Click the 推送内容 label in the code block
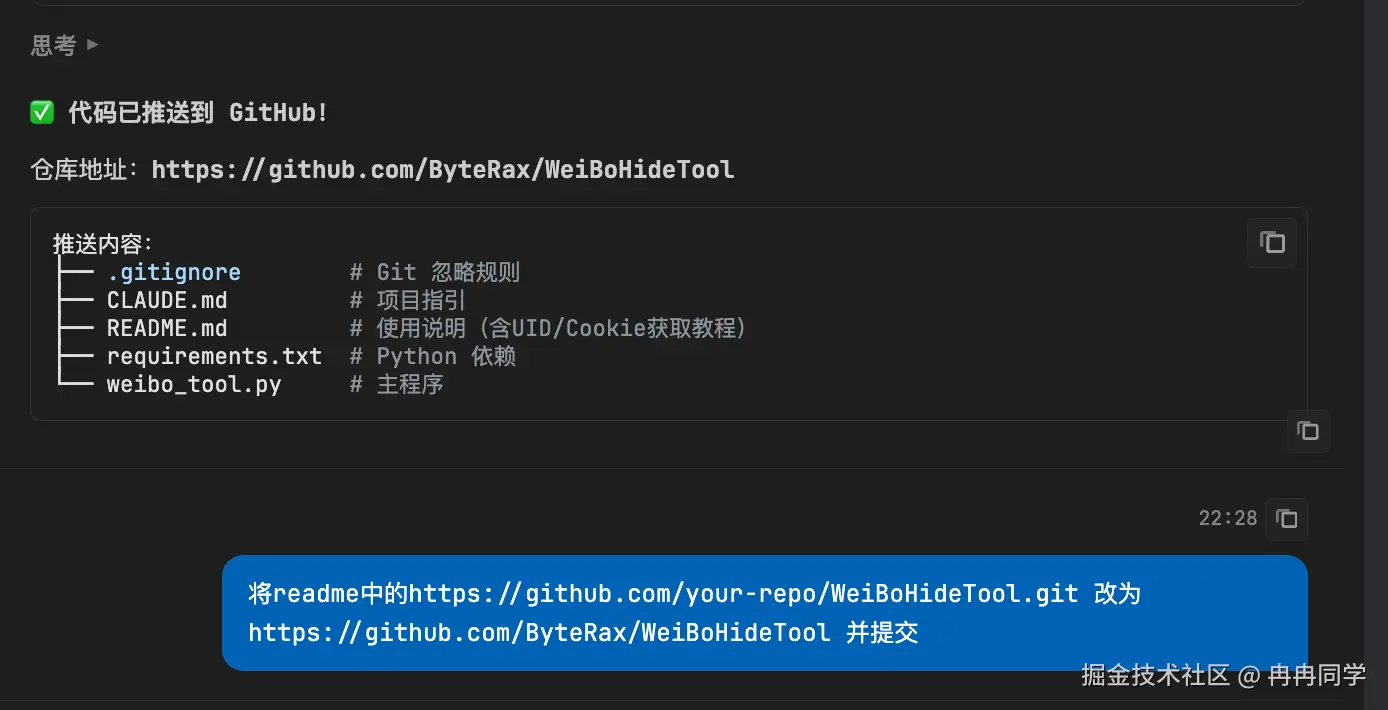The image size is (1388, 710). (102, 245)
